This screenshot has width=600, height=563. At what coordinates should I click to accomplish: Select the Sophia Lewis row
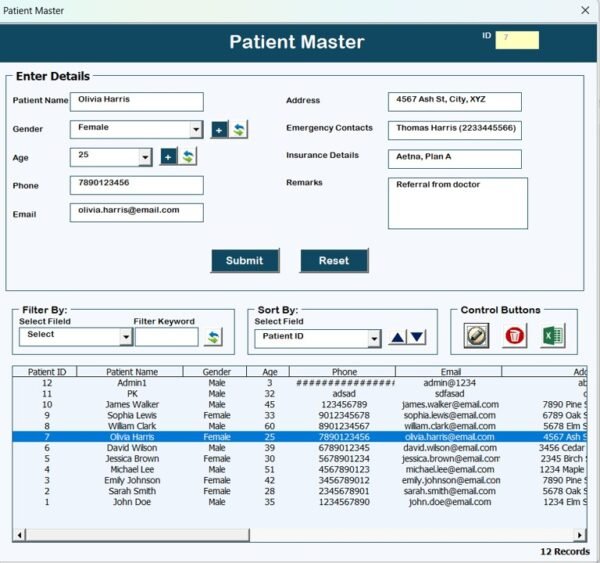pyautogui.click(x=300, y=415)
